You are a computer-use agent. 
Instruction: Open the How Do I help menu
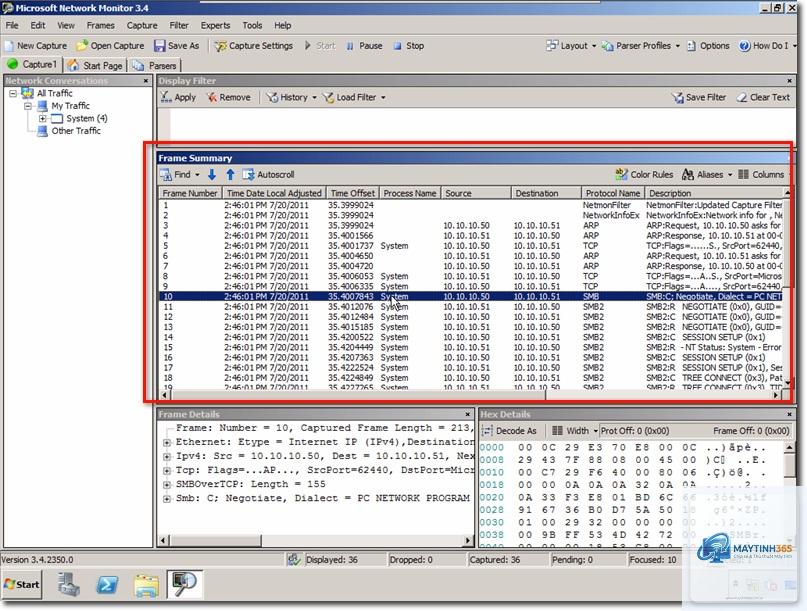[x=767, y=46]
